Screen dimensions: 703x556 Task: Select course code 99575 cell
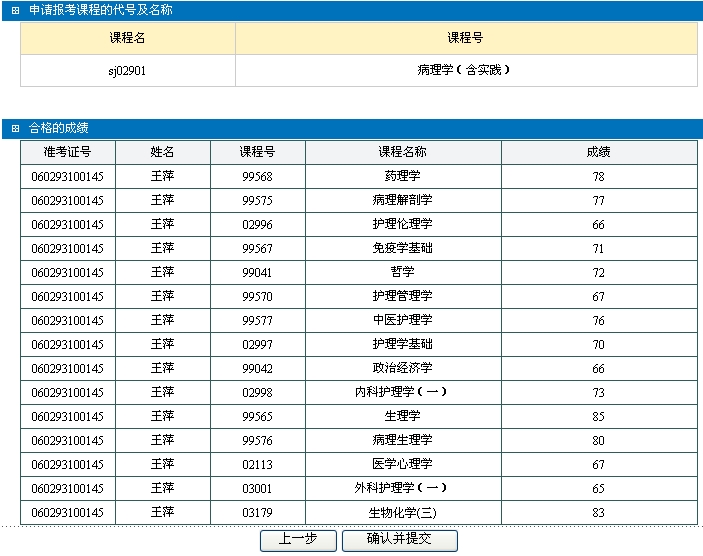257,201
